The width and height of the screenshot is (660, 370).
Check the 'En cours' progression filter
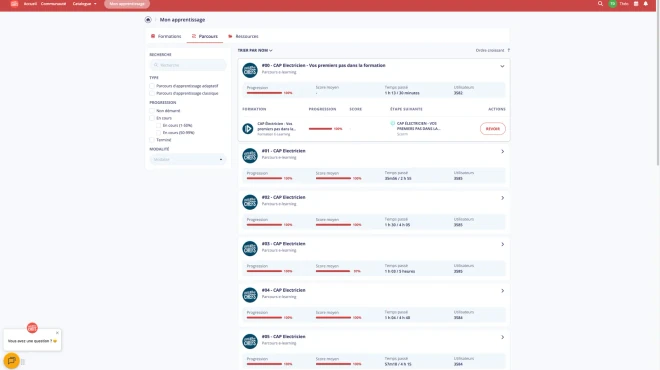[152, 118]
